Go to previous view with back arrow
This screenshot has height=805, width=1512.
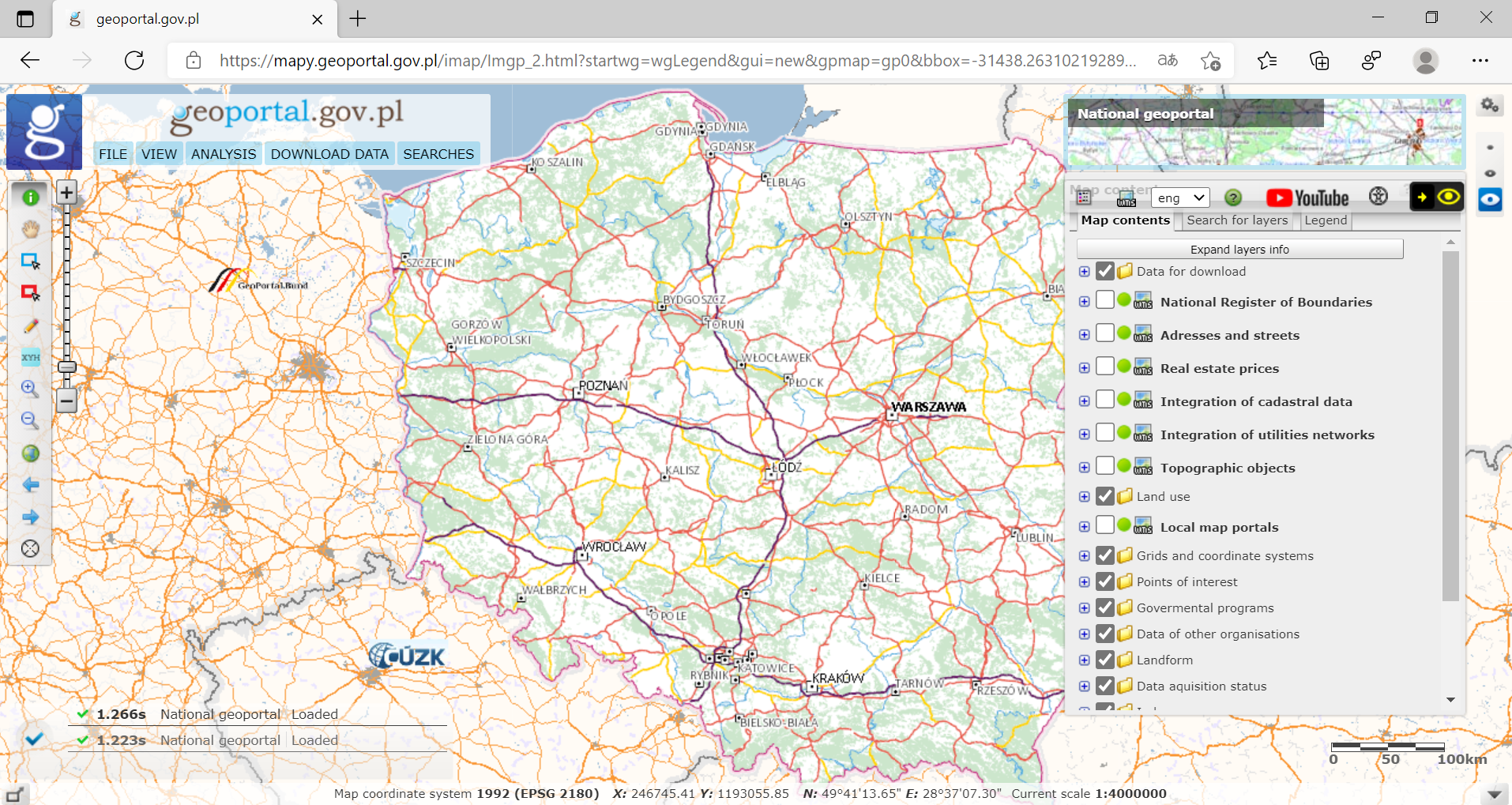click(30, 485)
